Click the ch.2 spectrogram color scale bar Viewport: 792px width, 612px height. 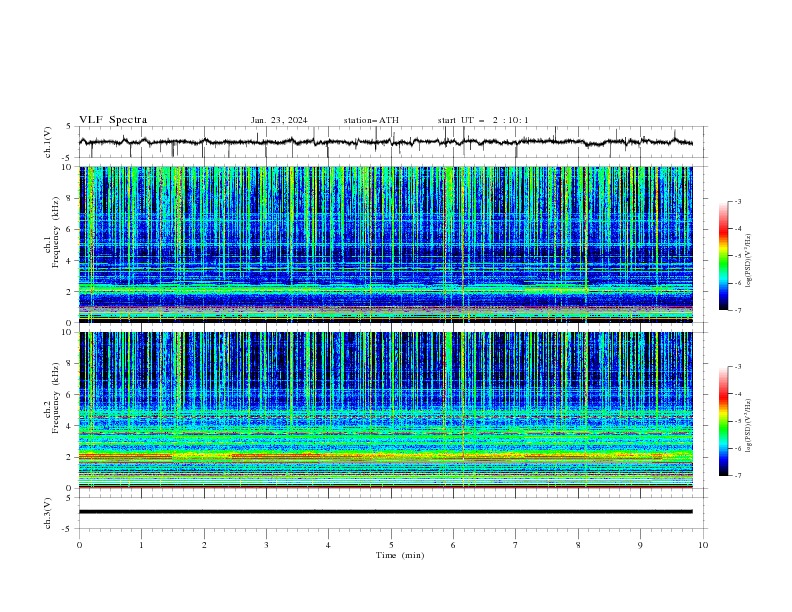point(723,421)
